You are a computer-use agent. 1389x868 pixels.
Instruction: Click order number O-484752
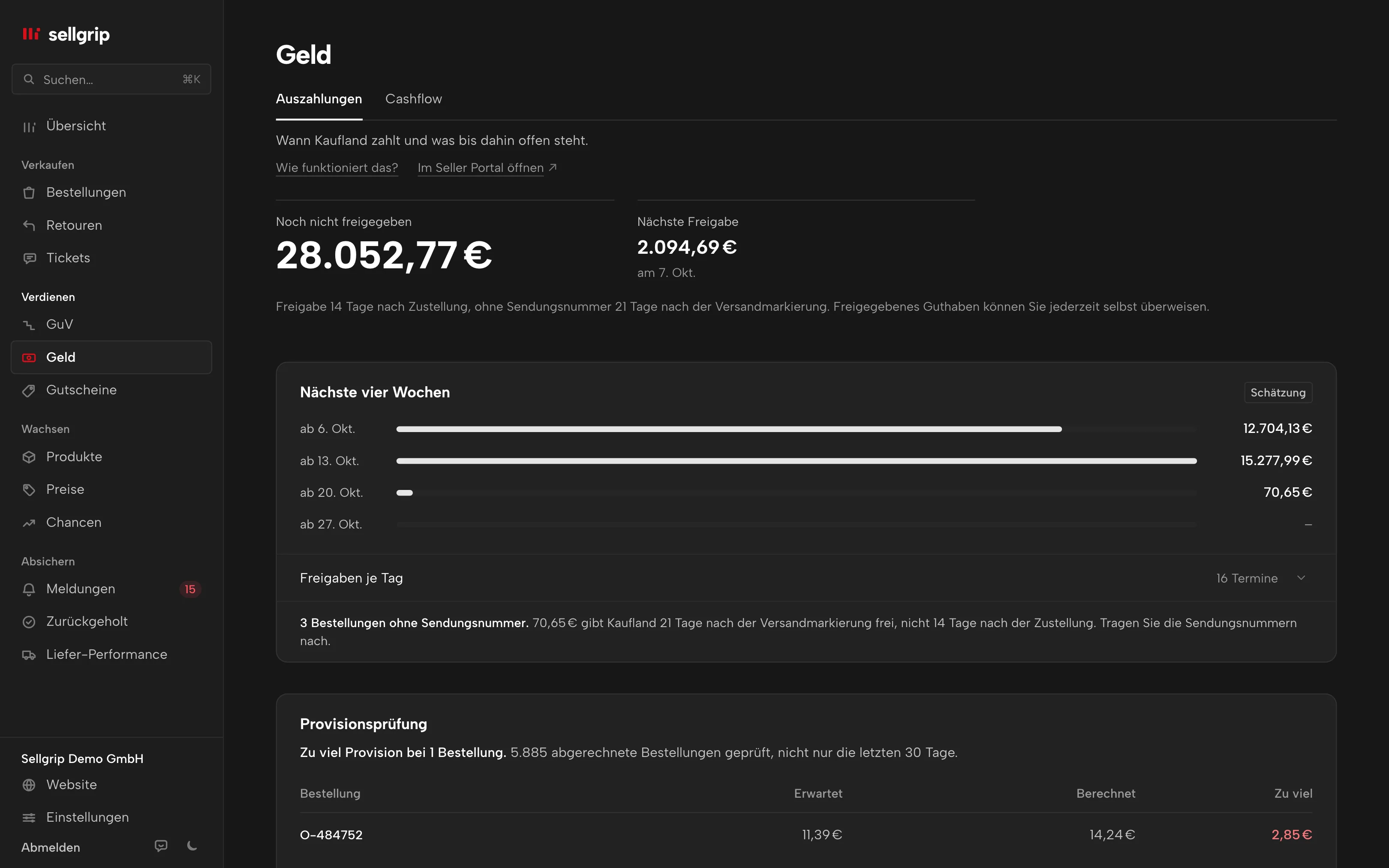point(331,835)
